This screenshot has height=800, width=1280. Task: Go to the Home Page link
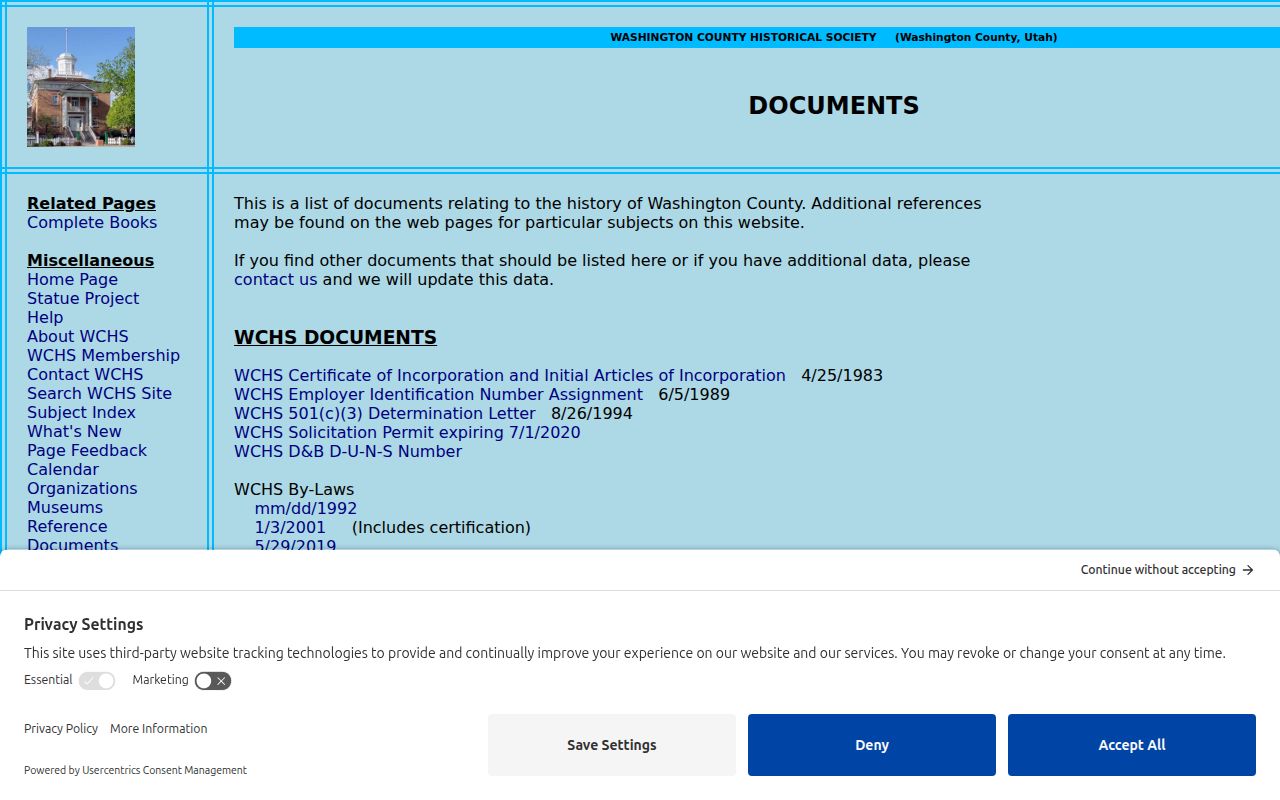tap(72, 280)
